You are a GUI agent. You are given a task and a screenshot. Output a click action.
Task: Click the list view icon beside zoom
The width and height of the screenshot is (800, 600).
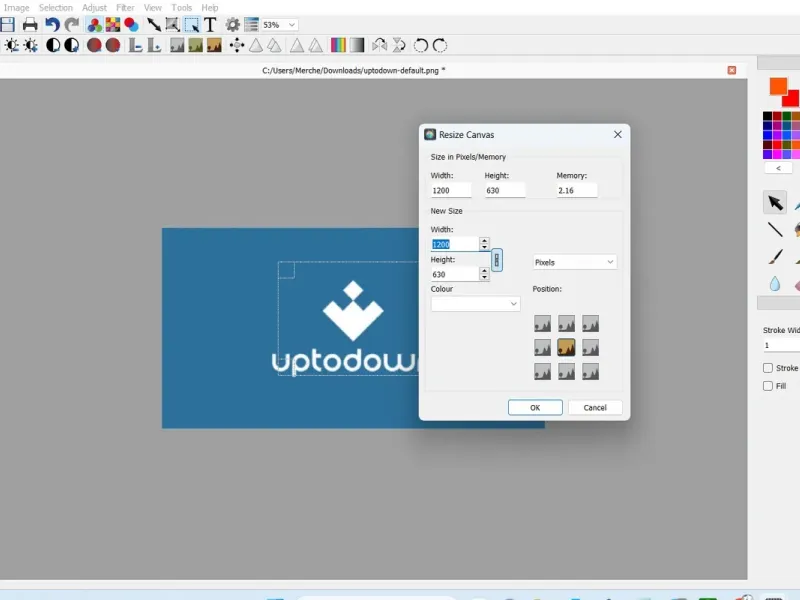(x=252, y=24)
